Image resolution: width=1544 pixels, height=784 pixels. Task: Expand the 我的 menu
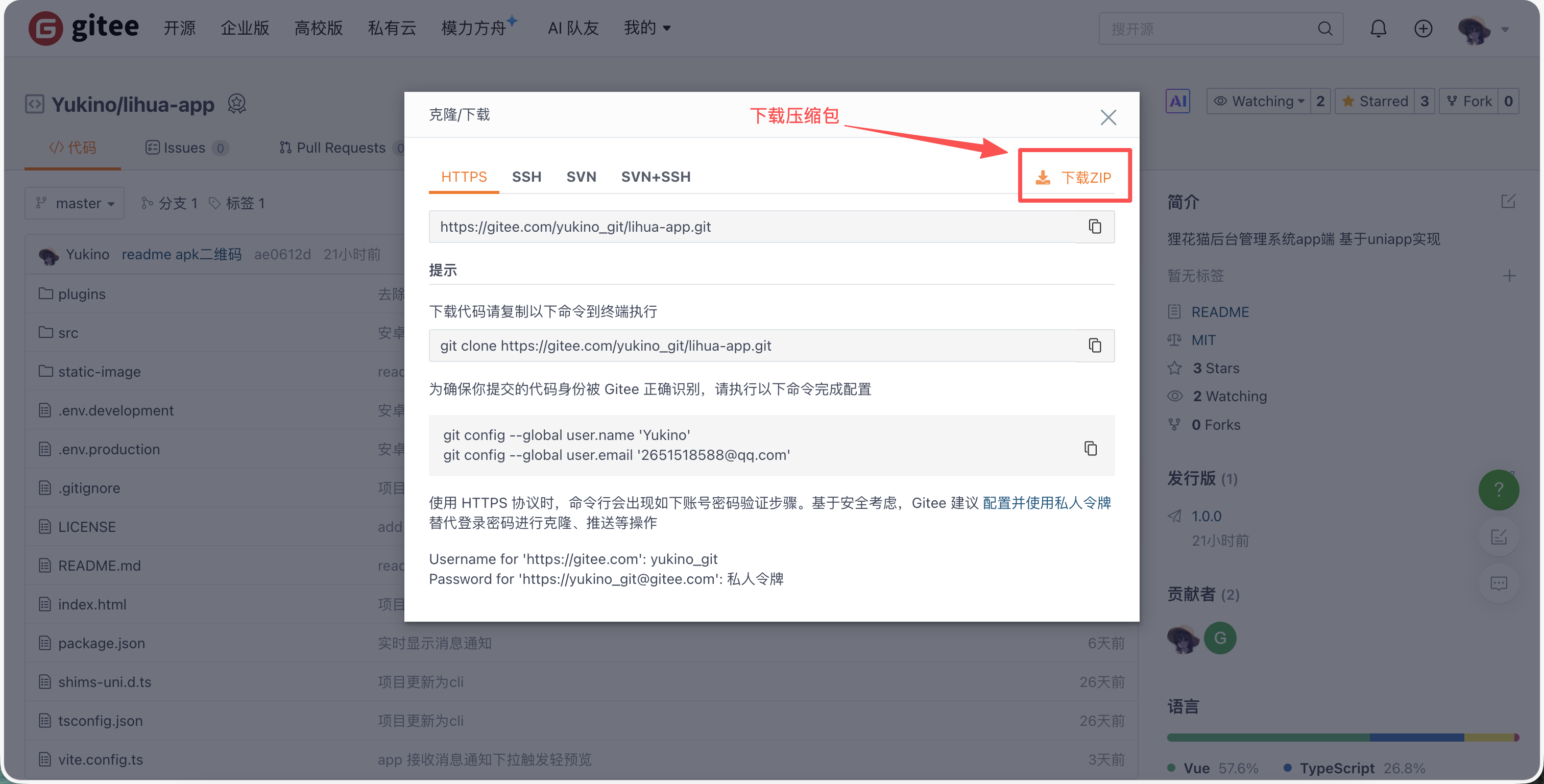pyautogui.click(x=647, y=28)
